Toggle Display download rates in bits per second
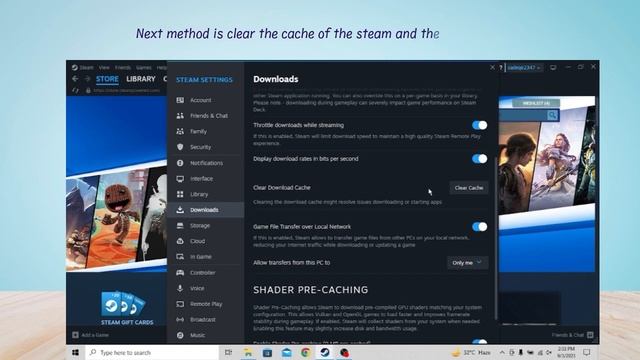Viewport: 640px width, 360px height. click(480, 159)
